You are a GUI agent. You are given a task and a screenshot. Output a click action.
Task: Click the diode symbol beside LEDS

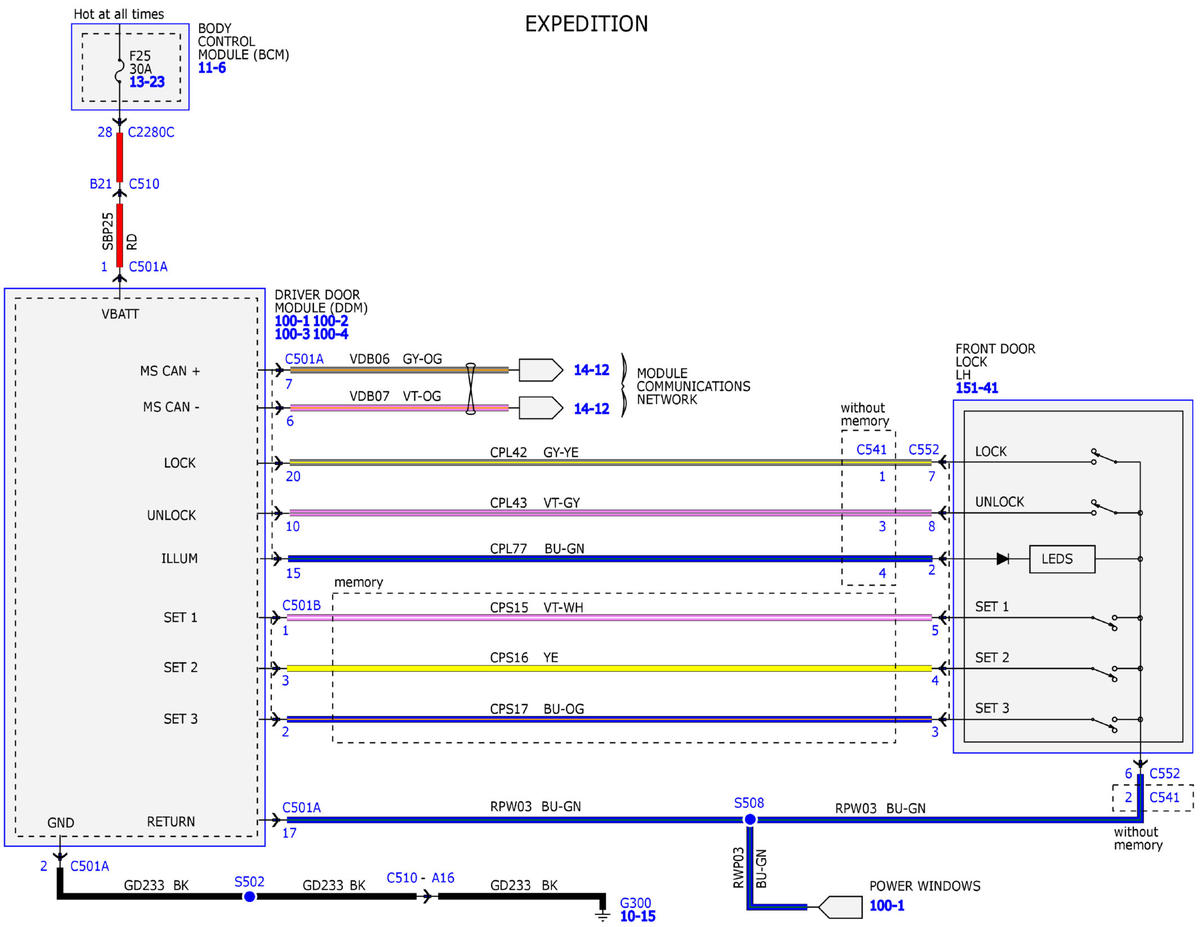[x=1003, y=559]
